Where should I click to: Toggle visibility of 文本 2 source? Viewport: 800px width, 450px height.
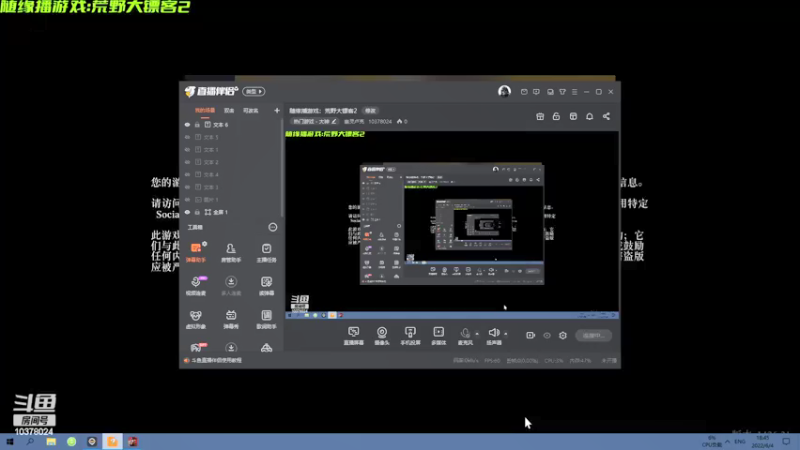click(x=187, y=162)
